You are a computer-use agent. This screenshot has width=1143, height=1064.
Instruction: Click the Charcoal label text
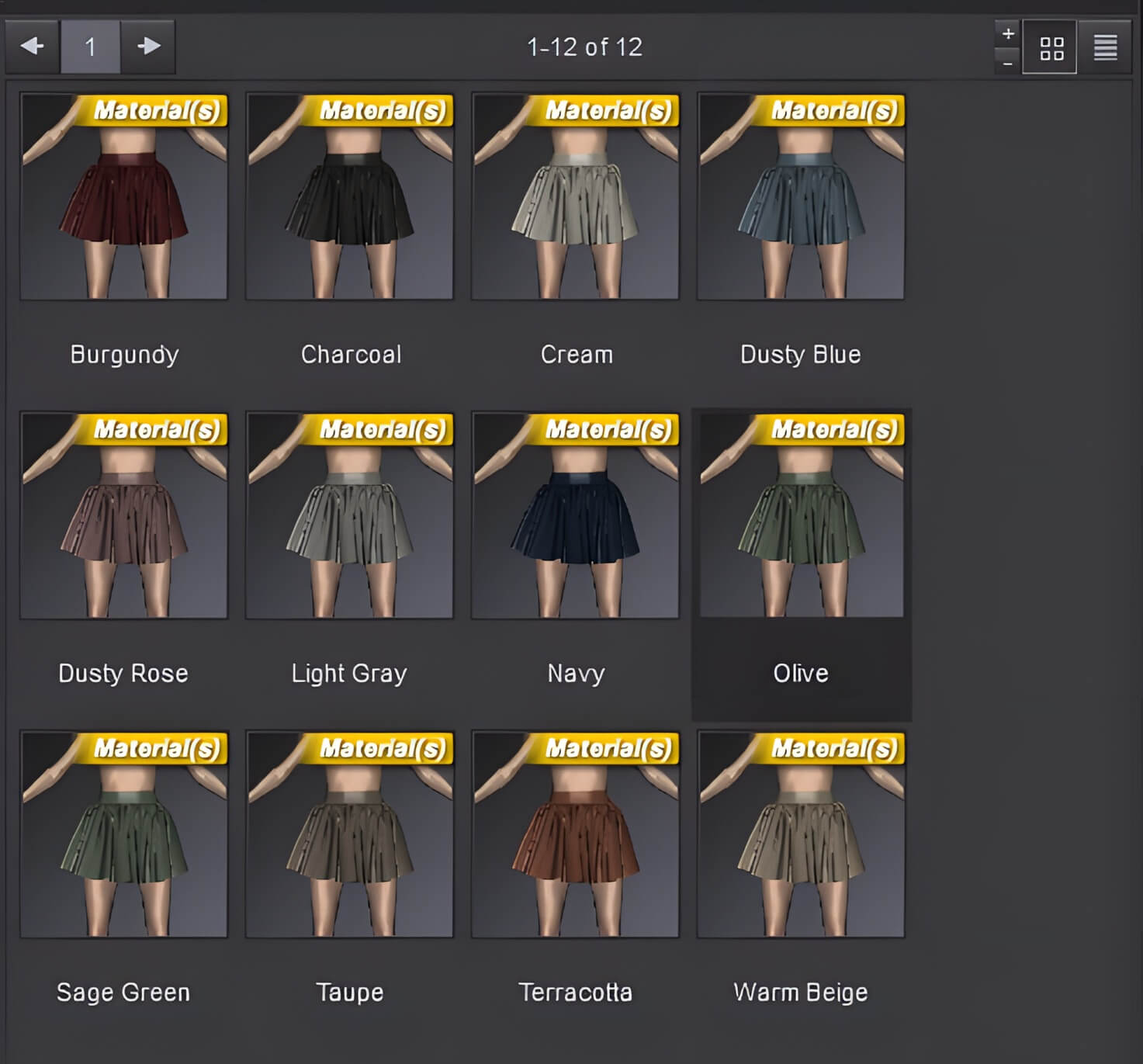pyautogui.click(x=351, y=355)
